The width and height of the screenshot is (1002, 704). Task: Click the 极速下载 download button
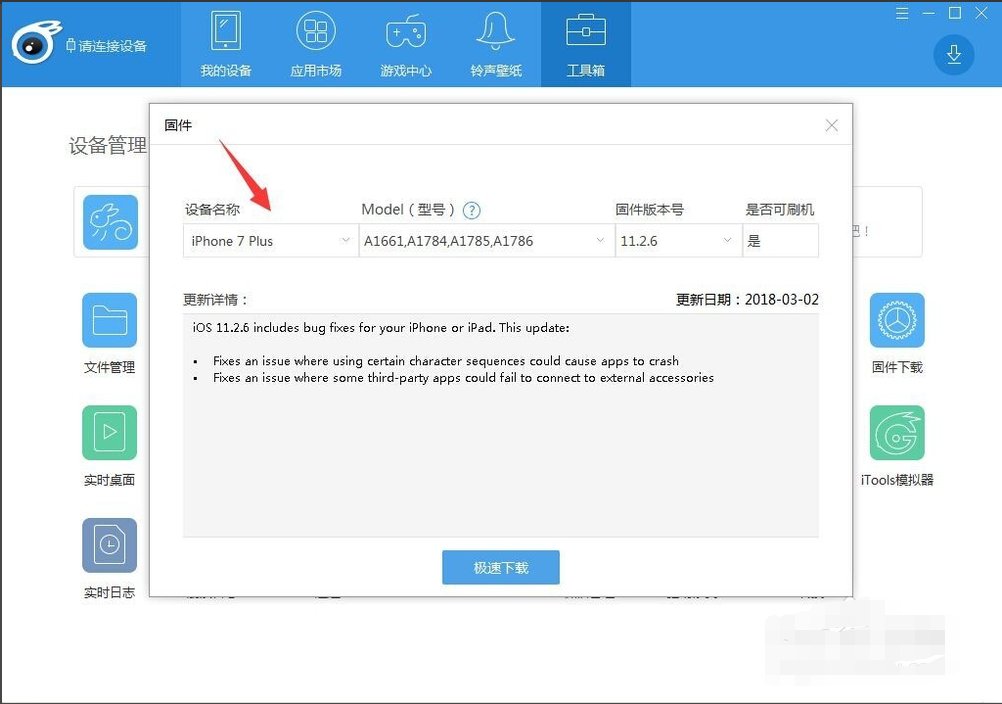point(500,566)
